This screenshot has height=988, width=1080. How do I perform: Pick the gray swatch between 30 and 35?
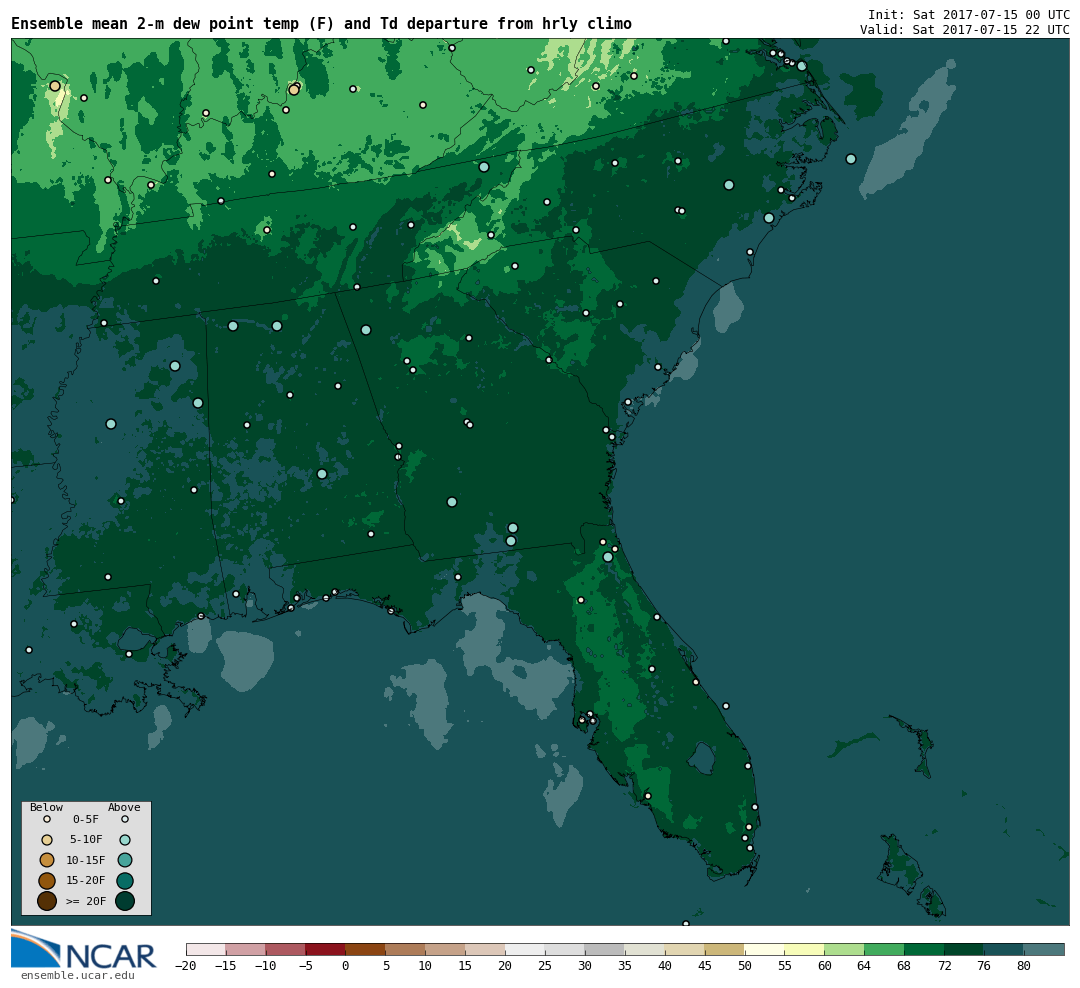coord(605,949)
